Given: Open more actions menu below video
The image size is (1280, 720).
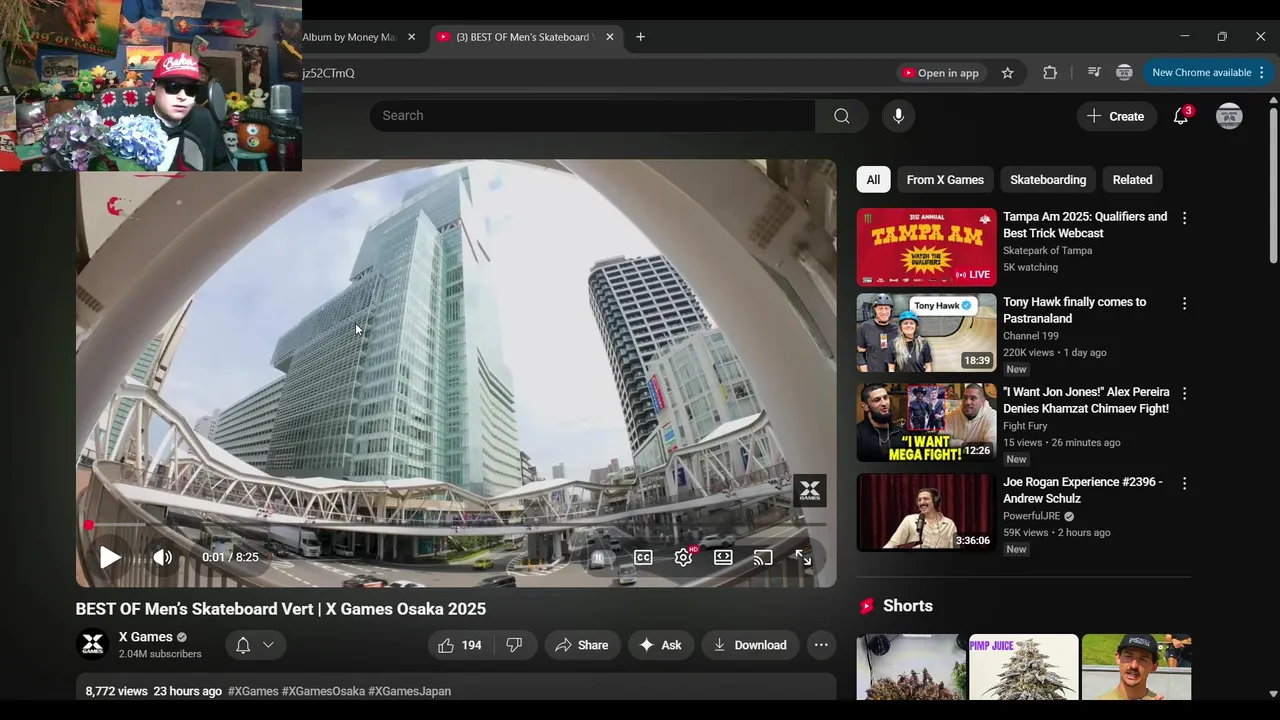Looking at the screenshot, I should 821,645.
